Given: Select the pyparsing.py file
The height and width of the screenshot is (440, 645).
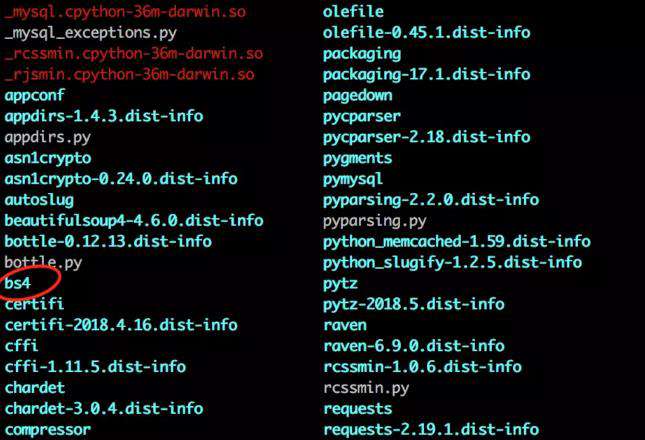Looking at the screenshot, I should pyautogui.click(x=375, y=221).
